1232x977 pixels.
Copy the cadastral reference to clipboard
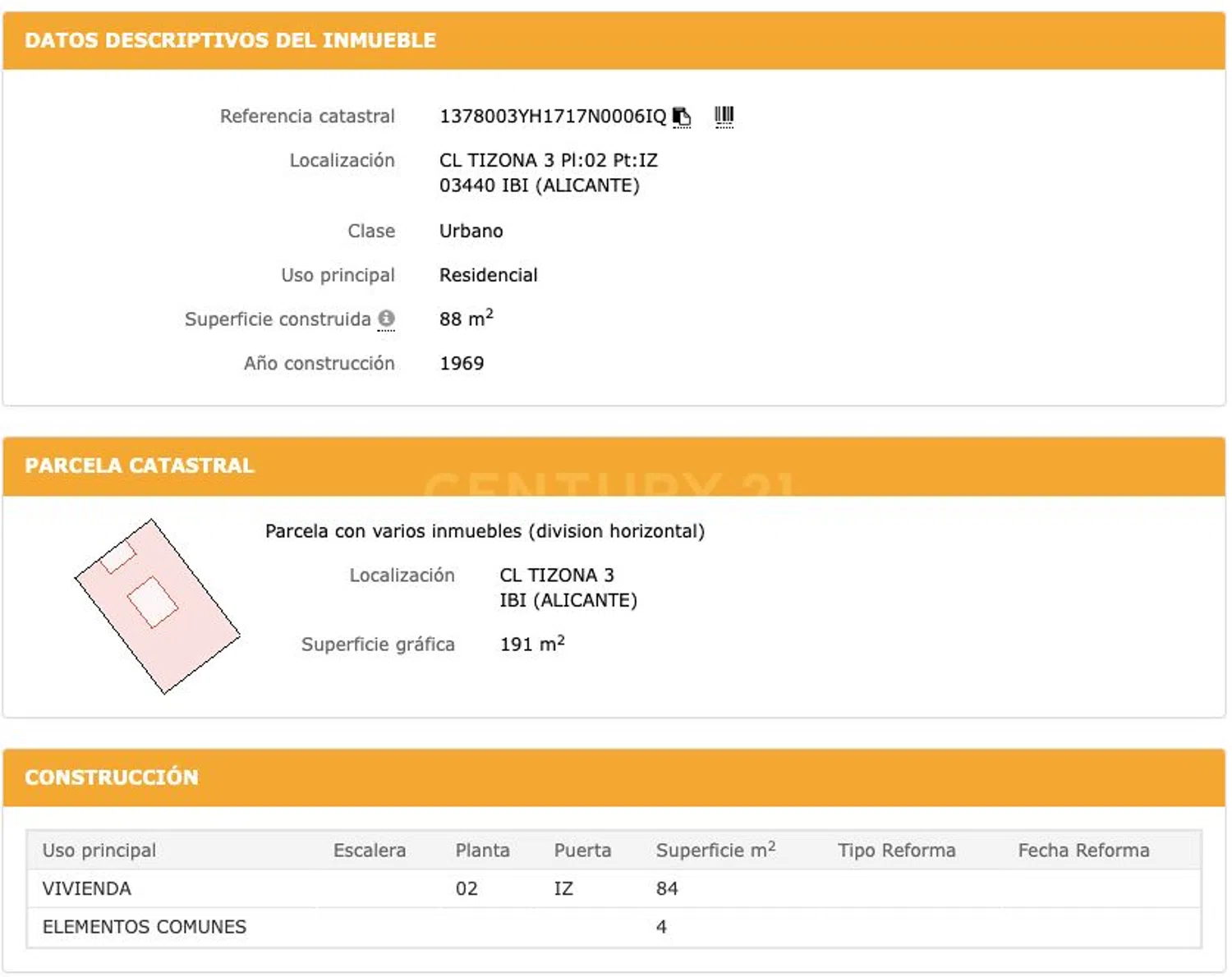(682, 117)
